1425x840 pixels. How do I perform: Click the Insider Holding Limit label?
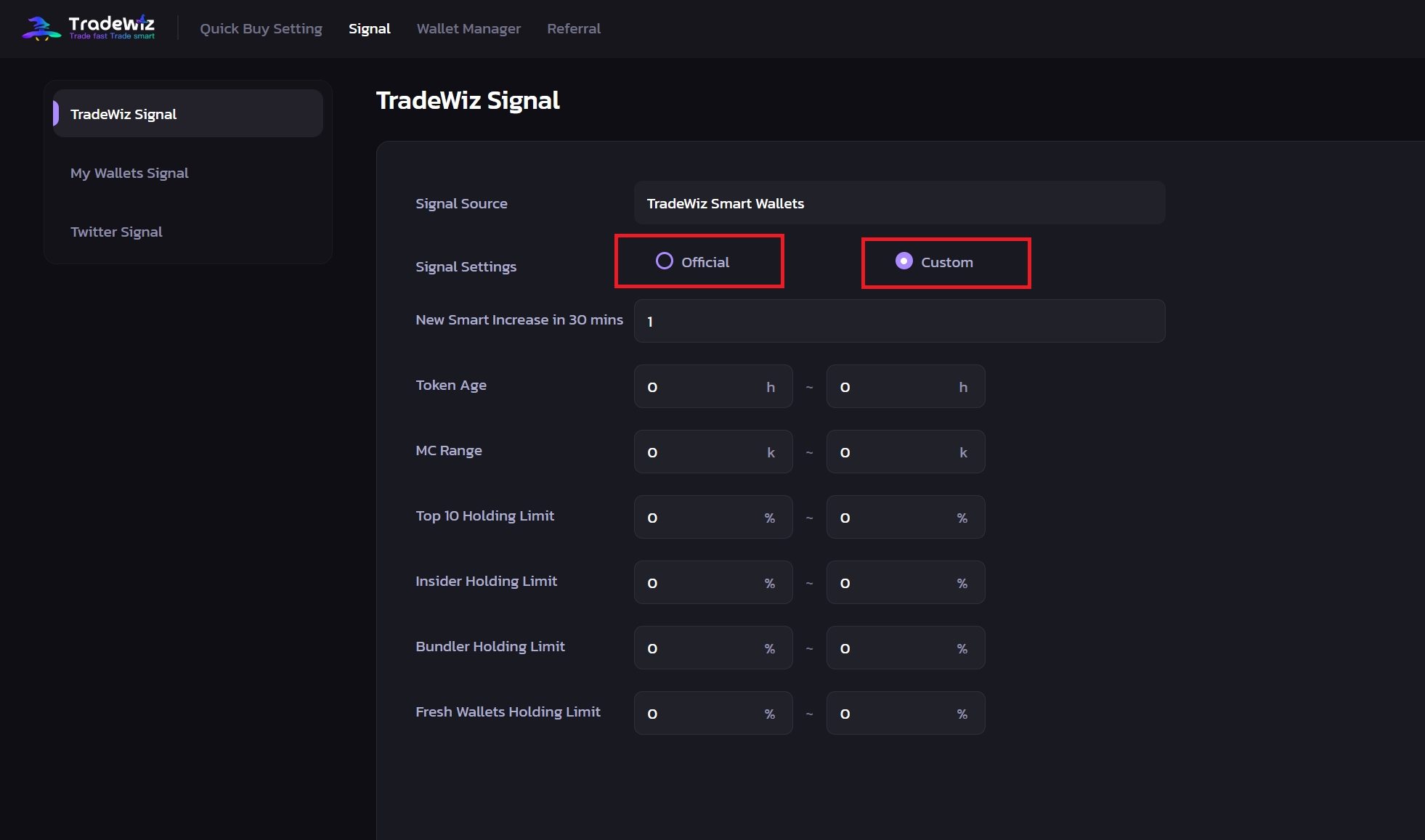coord(486,581)
